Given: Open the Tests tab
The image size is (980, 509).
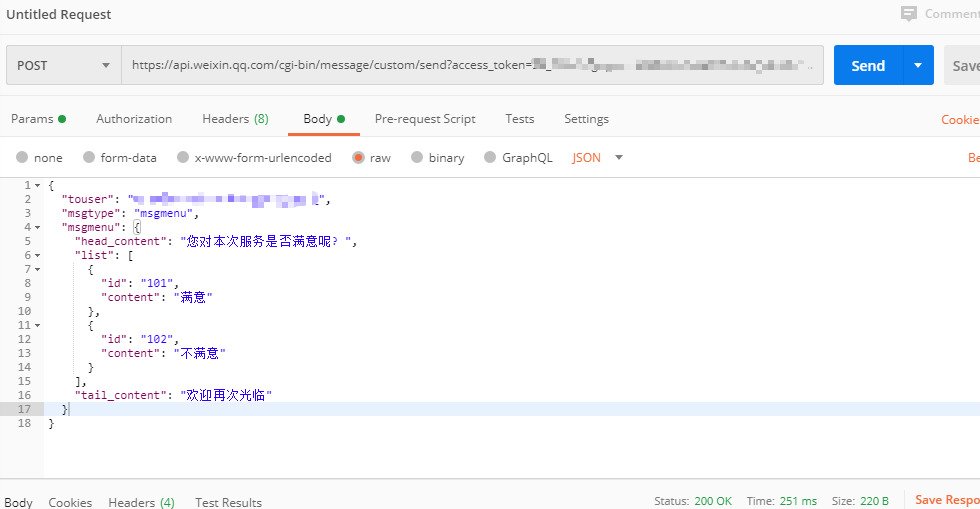Looking at the screenshot, I should [x=519, y=119].
